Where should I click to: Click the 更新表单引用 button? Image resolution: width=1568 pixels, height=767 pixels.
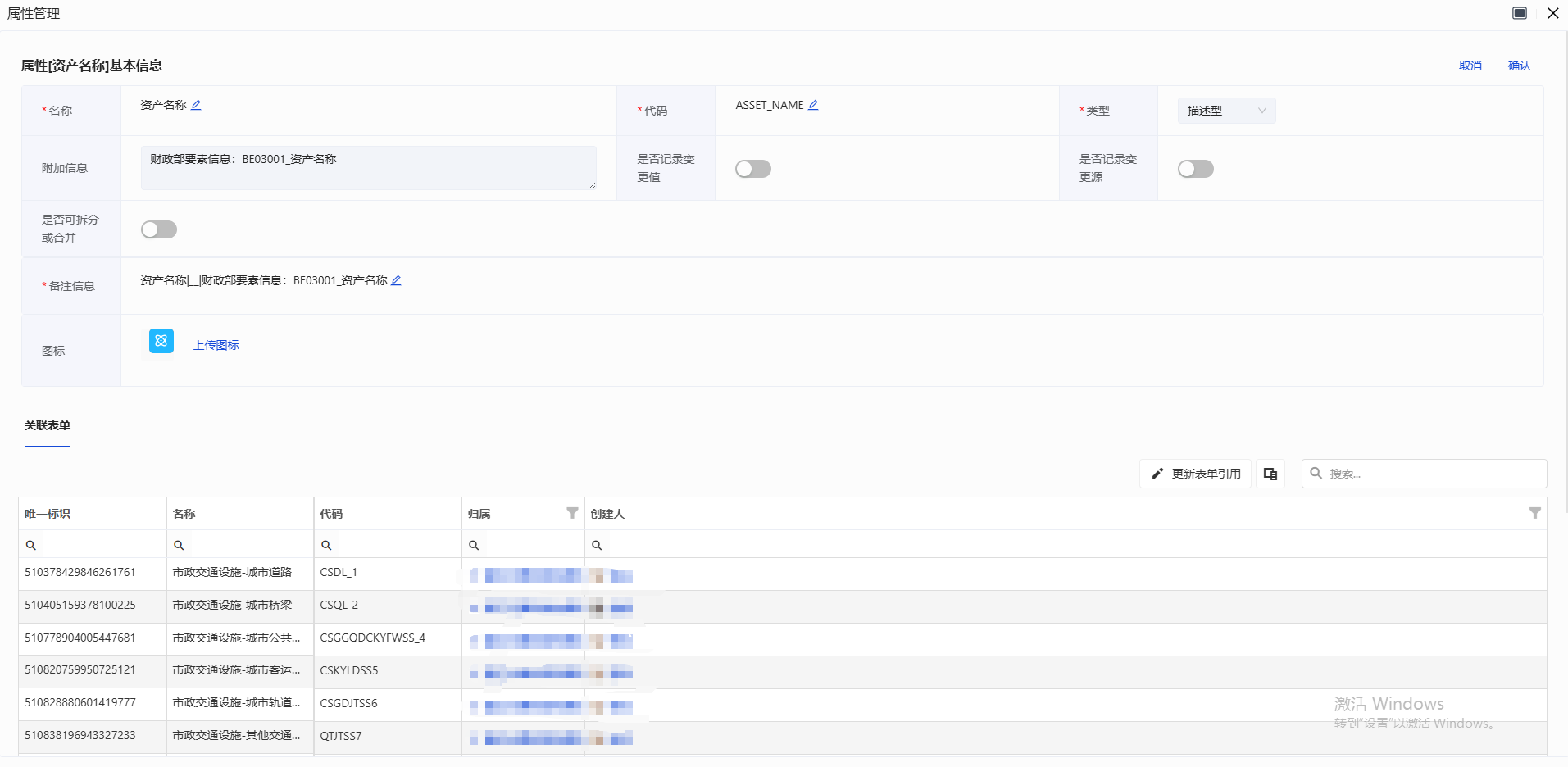pos(1195,474)
